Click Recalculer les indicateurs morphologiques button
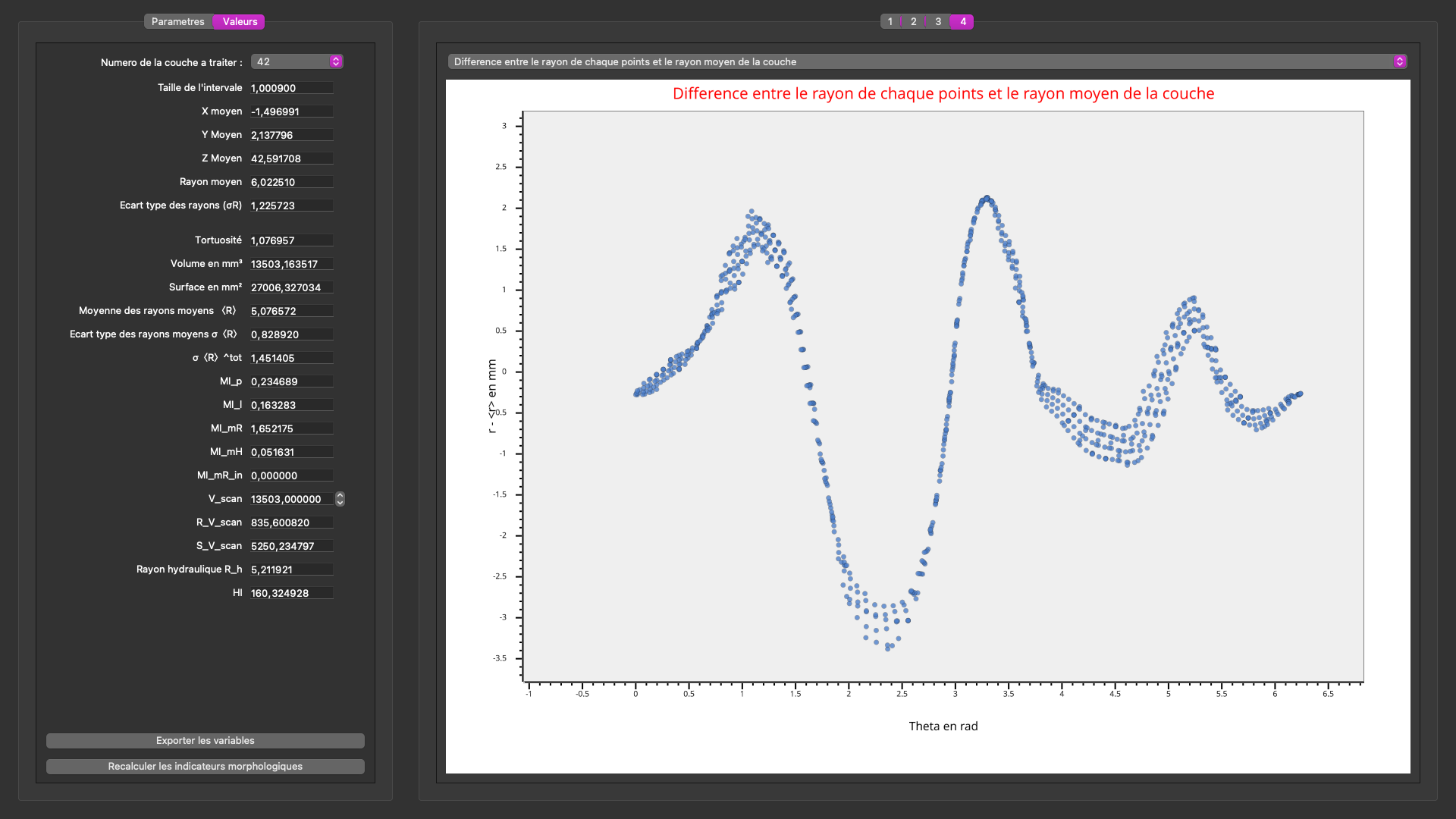The height and width of the screenshot is (819, 1456). 205,767
